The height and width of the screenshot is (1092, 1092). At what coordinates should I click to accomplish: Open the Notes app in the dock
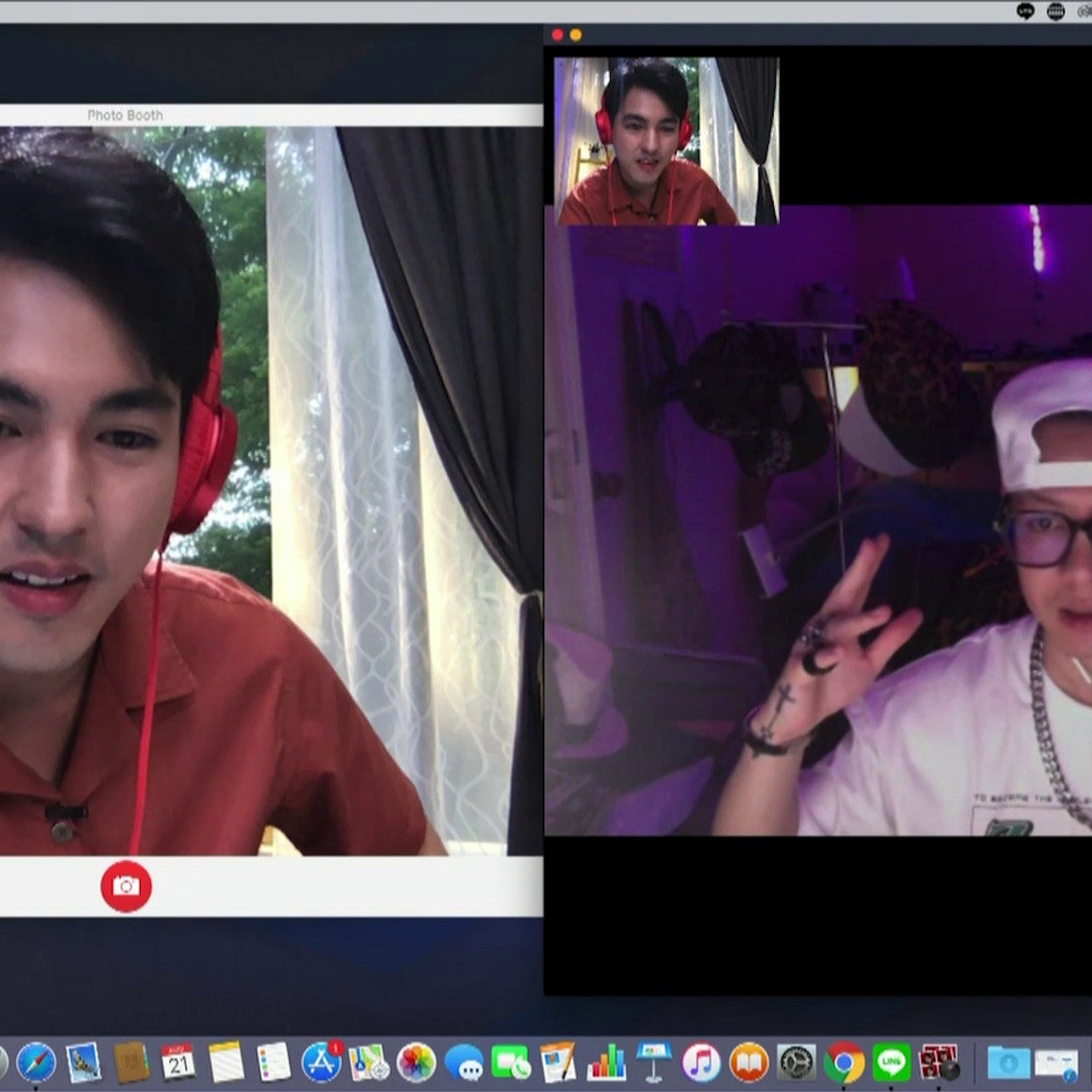pos(226,1063)
